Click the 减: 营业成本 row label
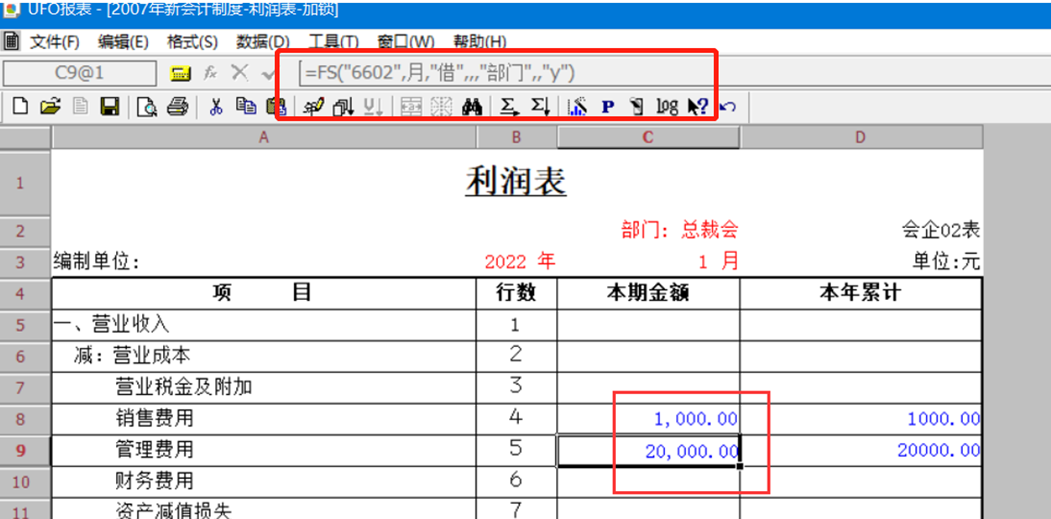This screenshot has height=519, width=1051. 132,356
